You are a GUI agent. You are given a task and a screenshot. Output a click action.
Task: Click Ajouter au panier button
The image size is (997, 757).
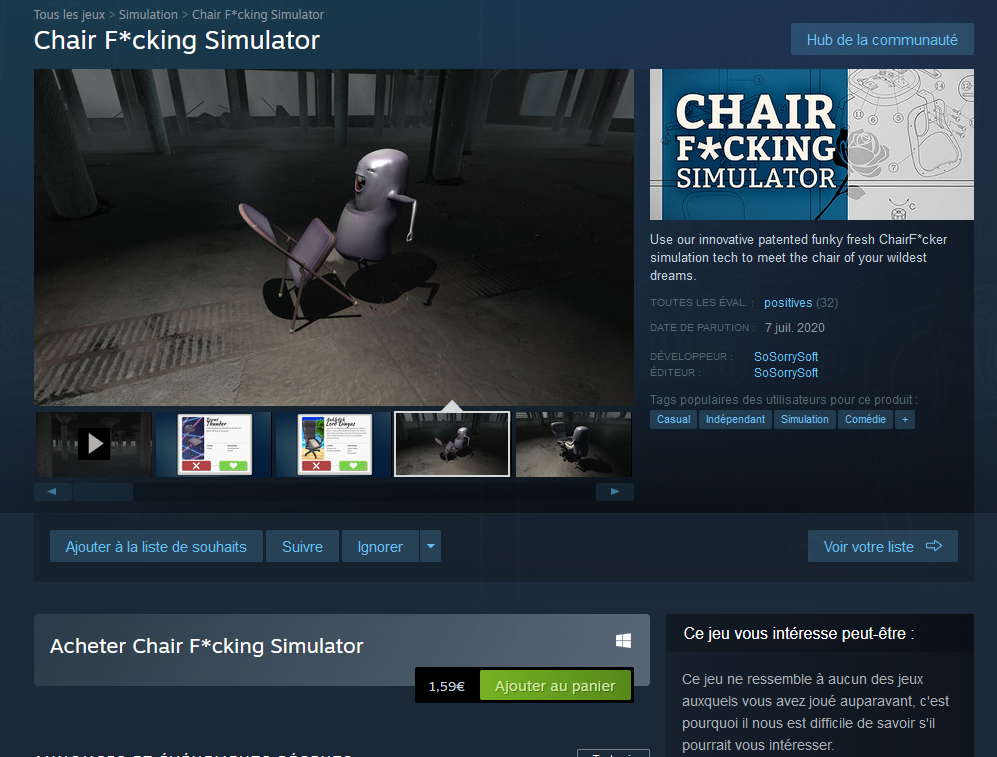pyautogui.click(x=555, y=686)
